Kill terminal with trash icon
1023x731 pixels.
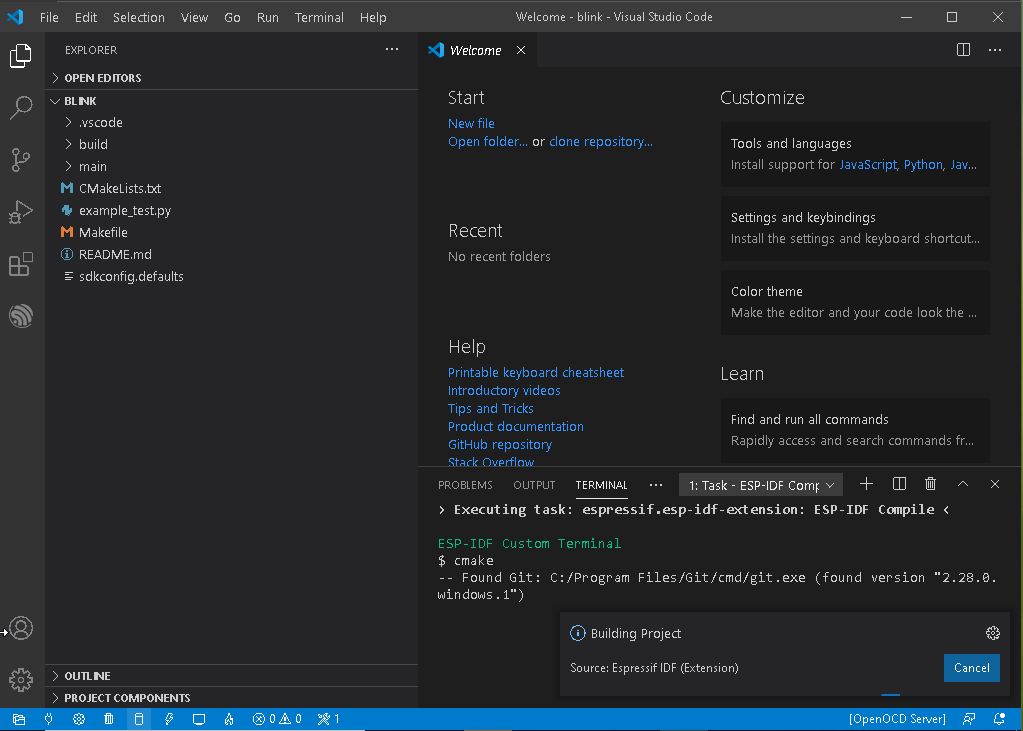[x=930, y=484]
